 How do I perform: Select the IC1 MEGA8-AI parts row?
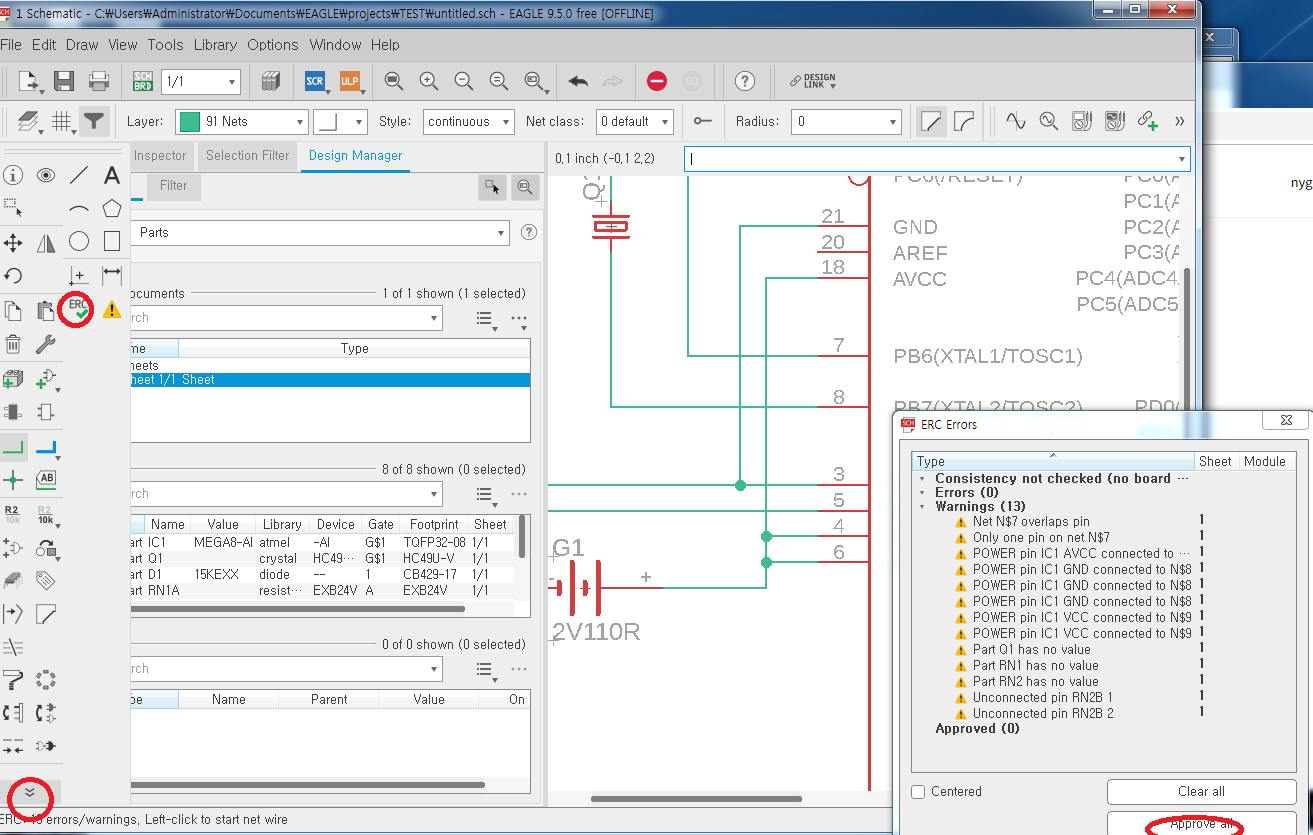pos(323,542)
